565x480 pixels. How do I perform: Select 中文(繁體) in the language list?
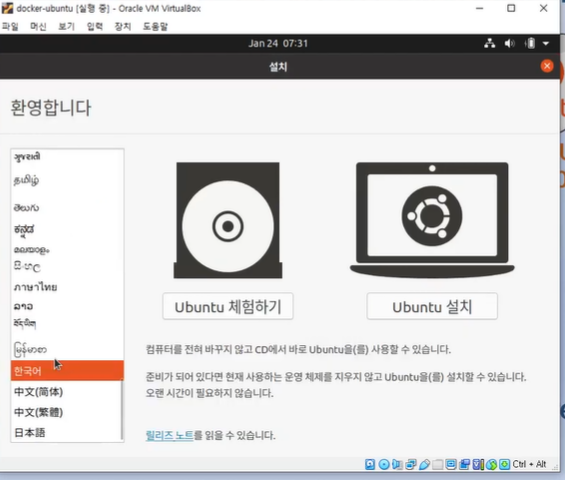pos(67,412)
